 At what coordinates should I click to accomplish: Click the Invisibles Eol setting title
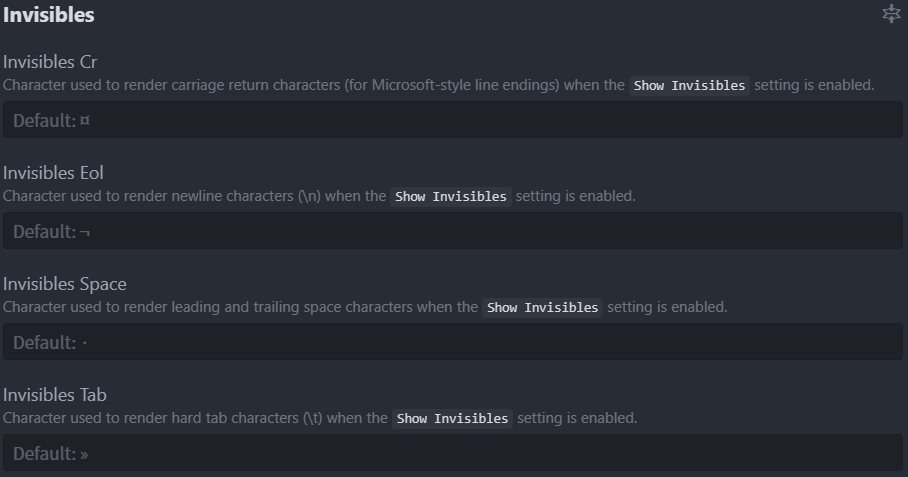(53, 173)
